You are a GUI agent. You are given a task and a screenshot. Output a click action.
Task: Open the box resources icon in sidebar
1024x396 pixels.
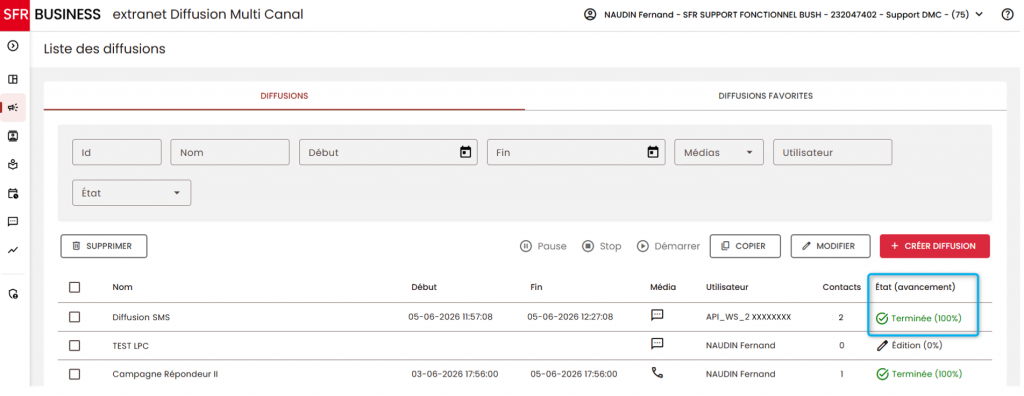pos(12,165)
